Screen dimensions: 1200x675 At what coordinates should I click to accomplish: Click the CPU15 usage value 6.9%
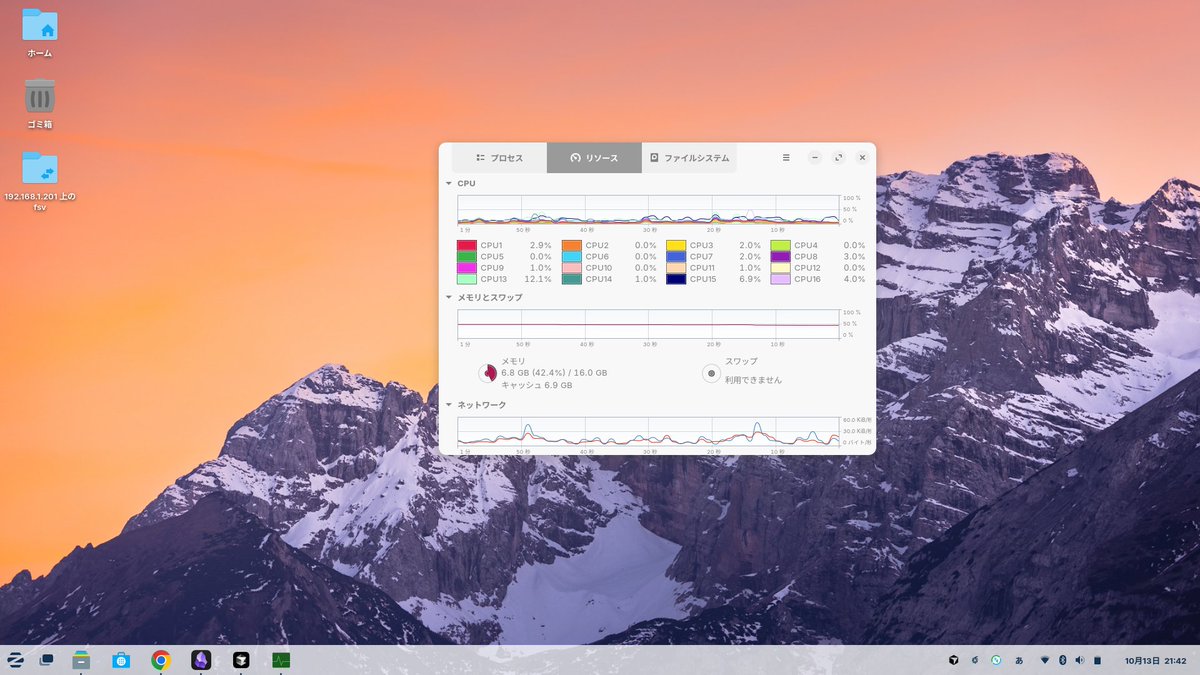748,279
